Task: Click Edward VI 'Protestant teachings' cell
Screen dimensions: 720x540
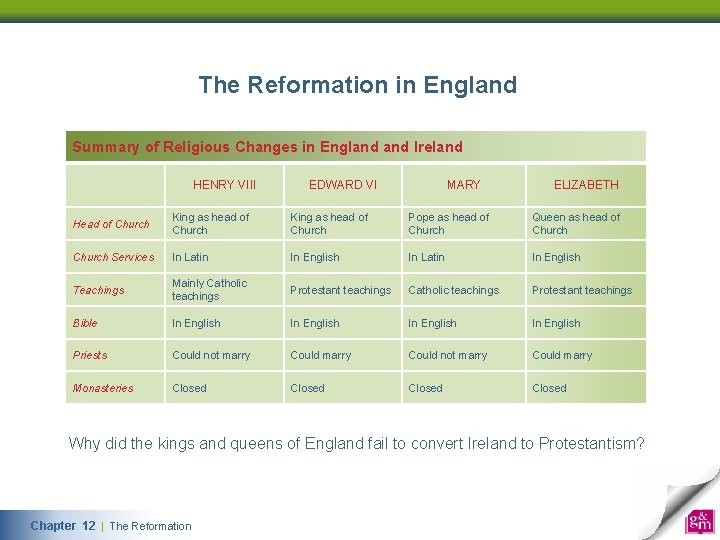Action: [x=343, y=290]
